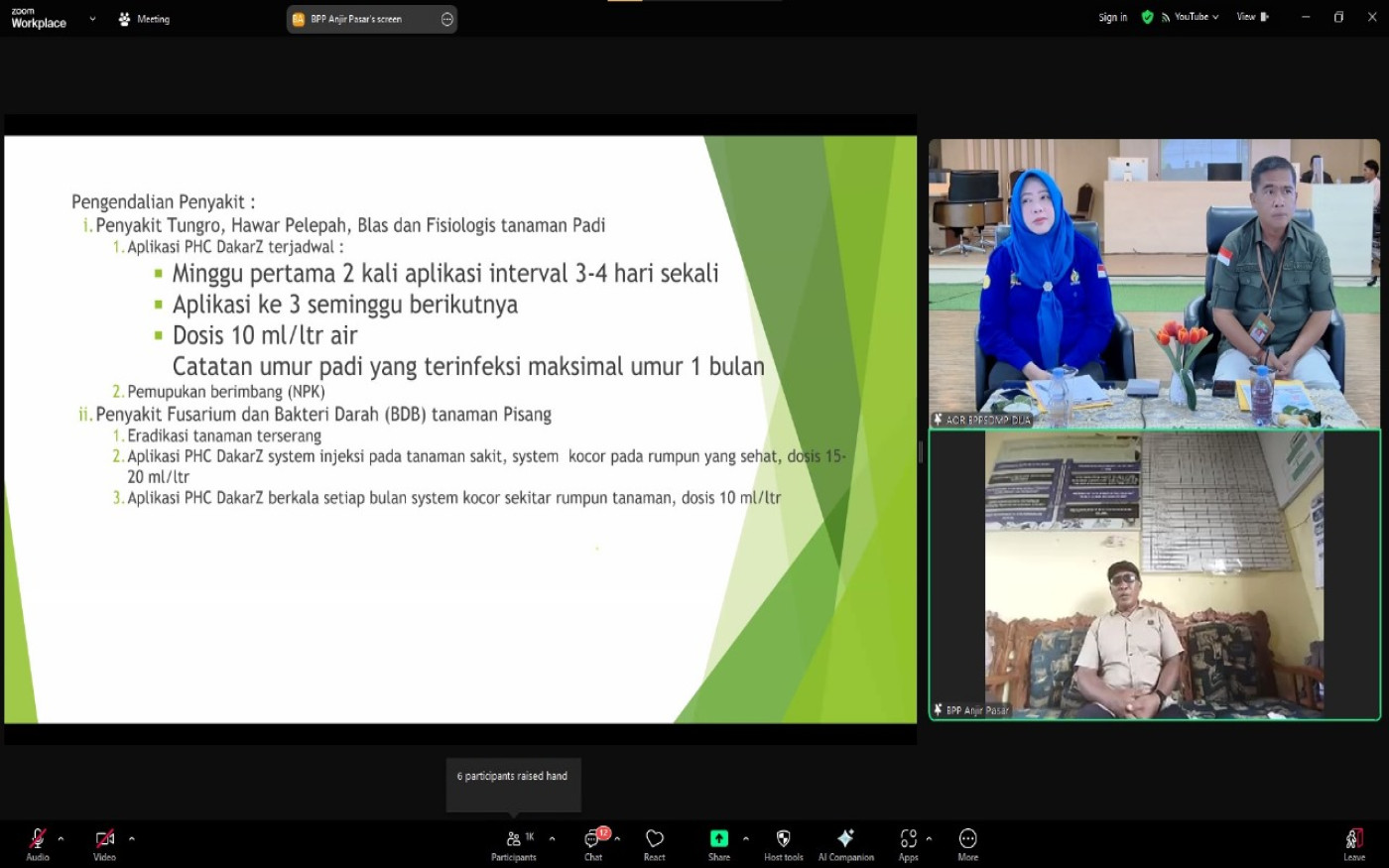Open Host tools shield icon
Screen dimensions: 1389x868
point(783,839)
